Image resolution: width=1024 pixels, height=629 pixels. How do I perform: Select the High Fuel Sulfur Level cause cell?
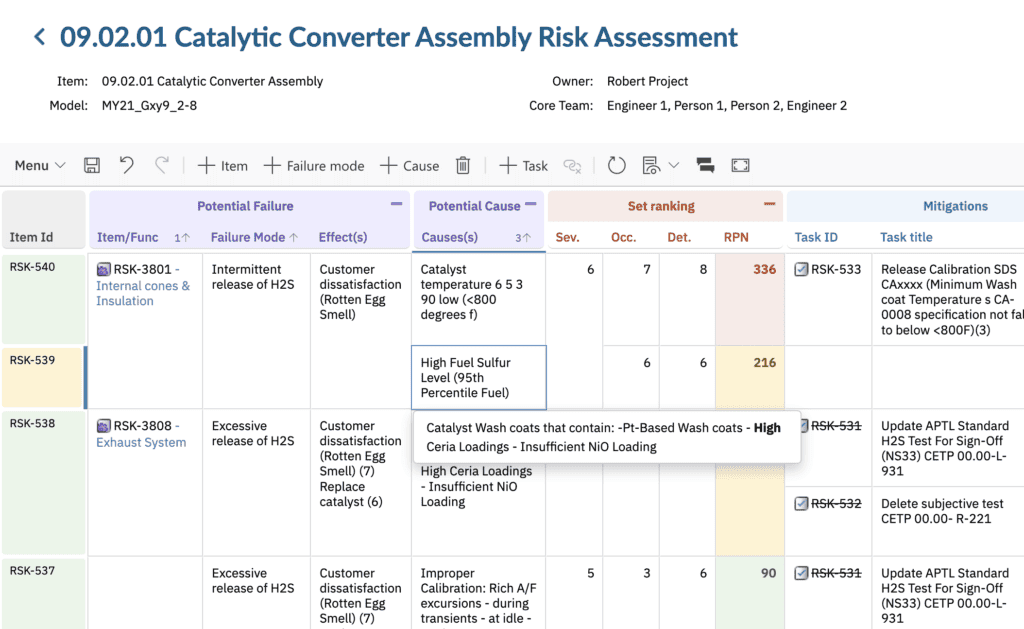coord(478,377)
